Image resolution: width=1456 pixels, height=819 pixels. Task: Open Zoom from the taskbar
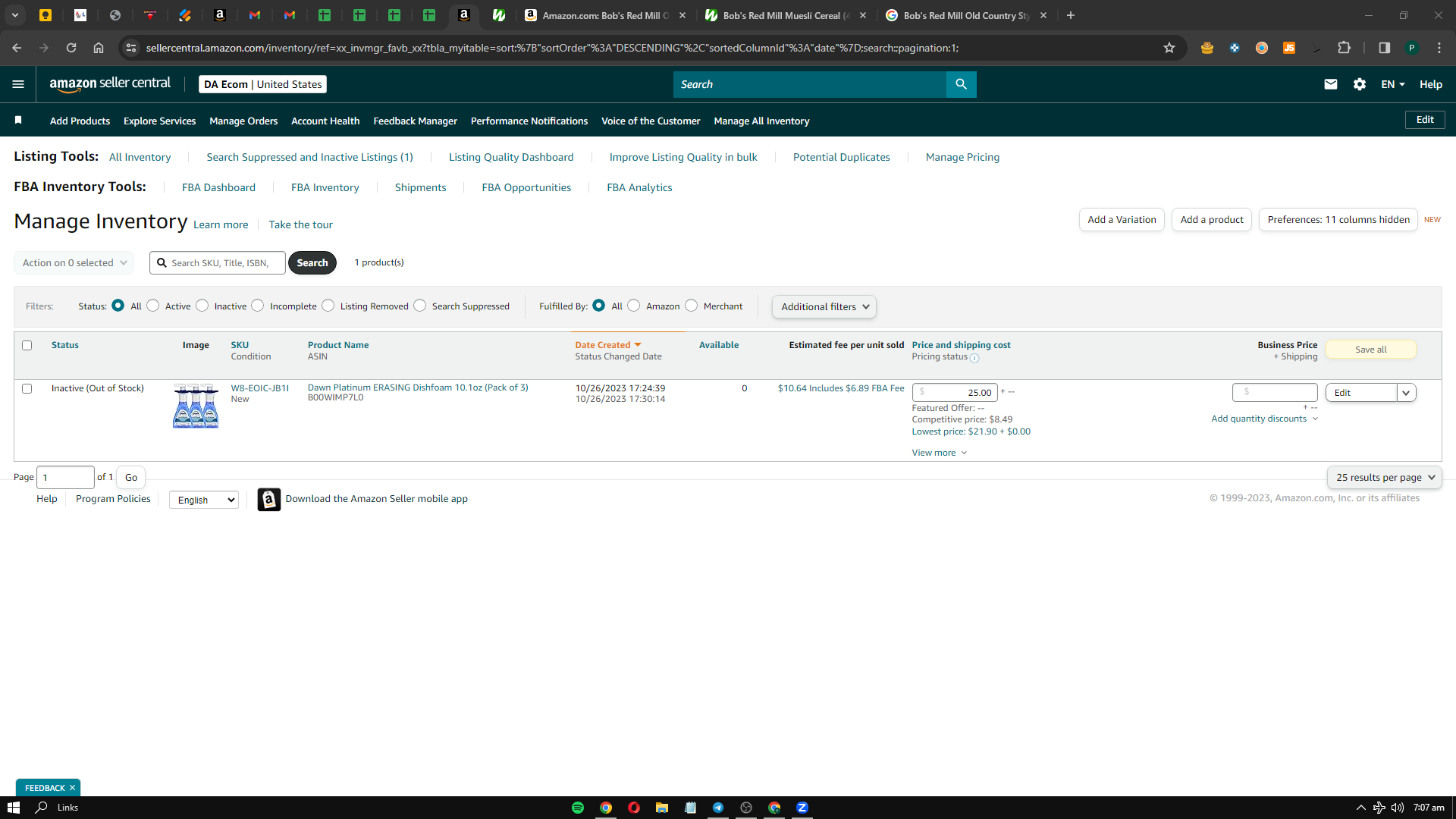pyautogui.click(x=802, y=808)
